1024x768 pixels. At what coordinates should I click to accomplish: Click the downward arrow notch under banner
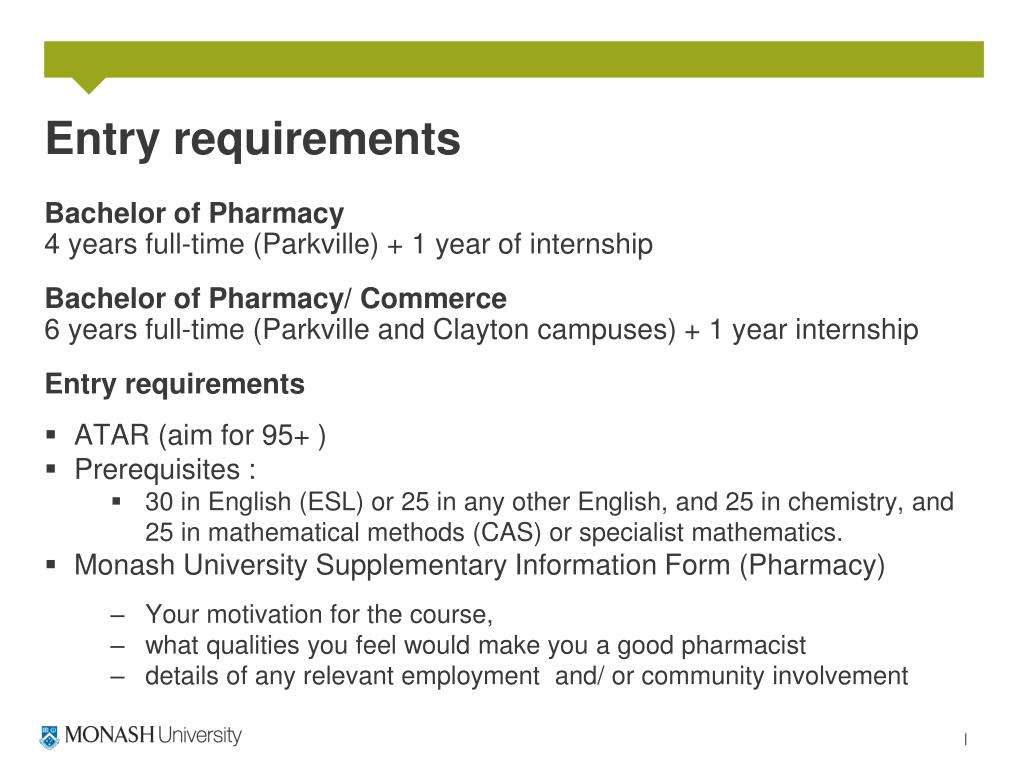[x=88, y=86]
